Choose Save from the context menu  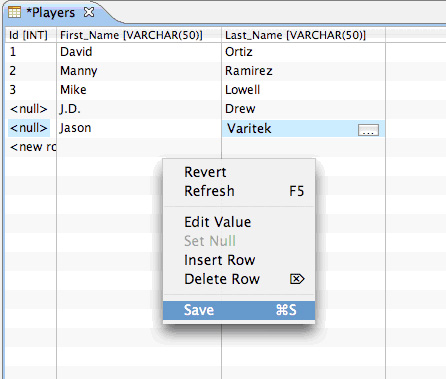click(x=239, y=310)
